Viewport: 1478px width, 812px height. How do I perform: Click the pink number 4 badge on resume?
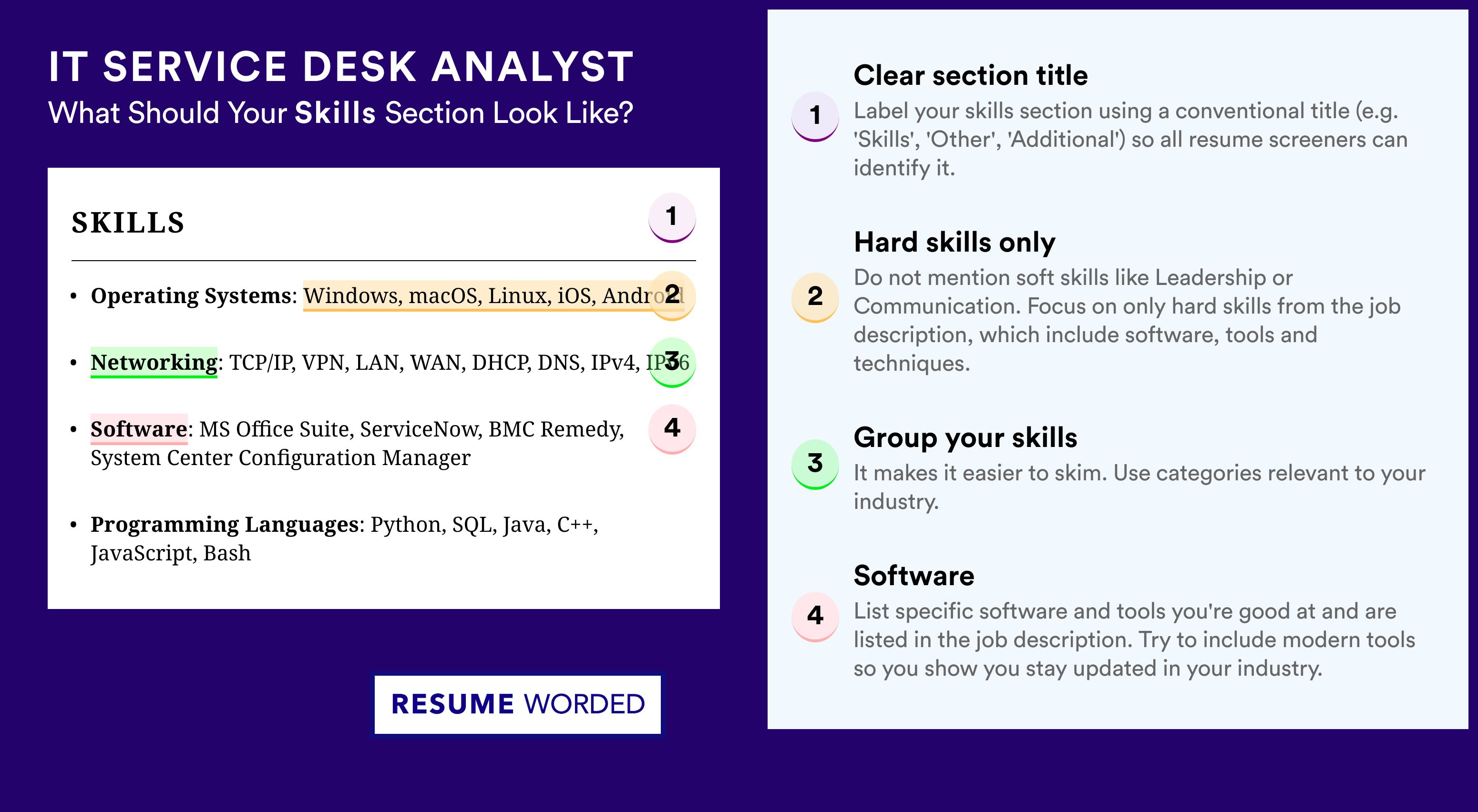pos(672,429)
